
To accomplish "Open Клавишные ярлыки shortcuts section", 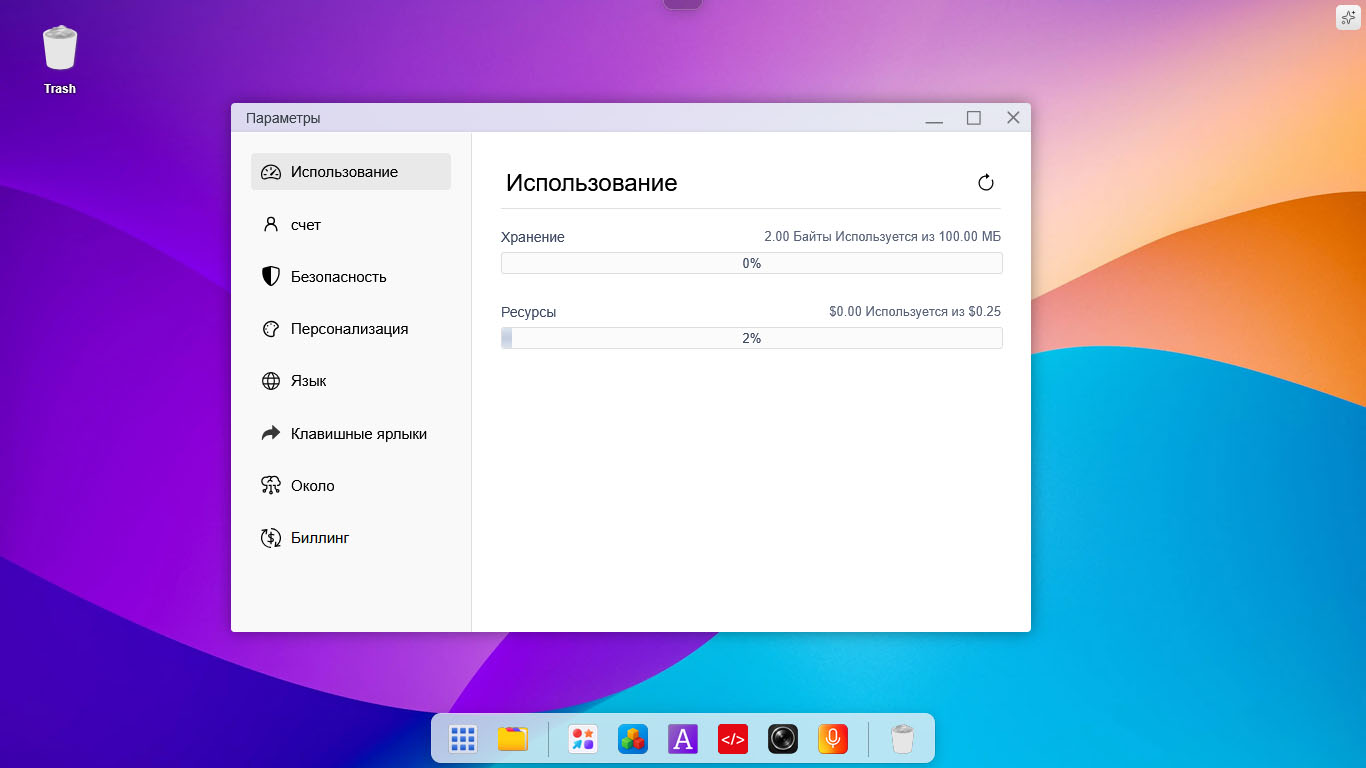I will pos(351,434).
